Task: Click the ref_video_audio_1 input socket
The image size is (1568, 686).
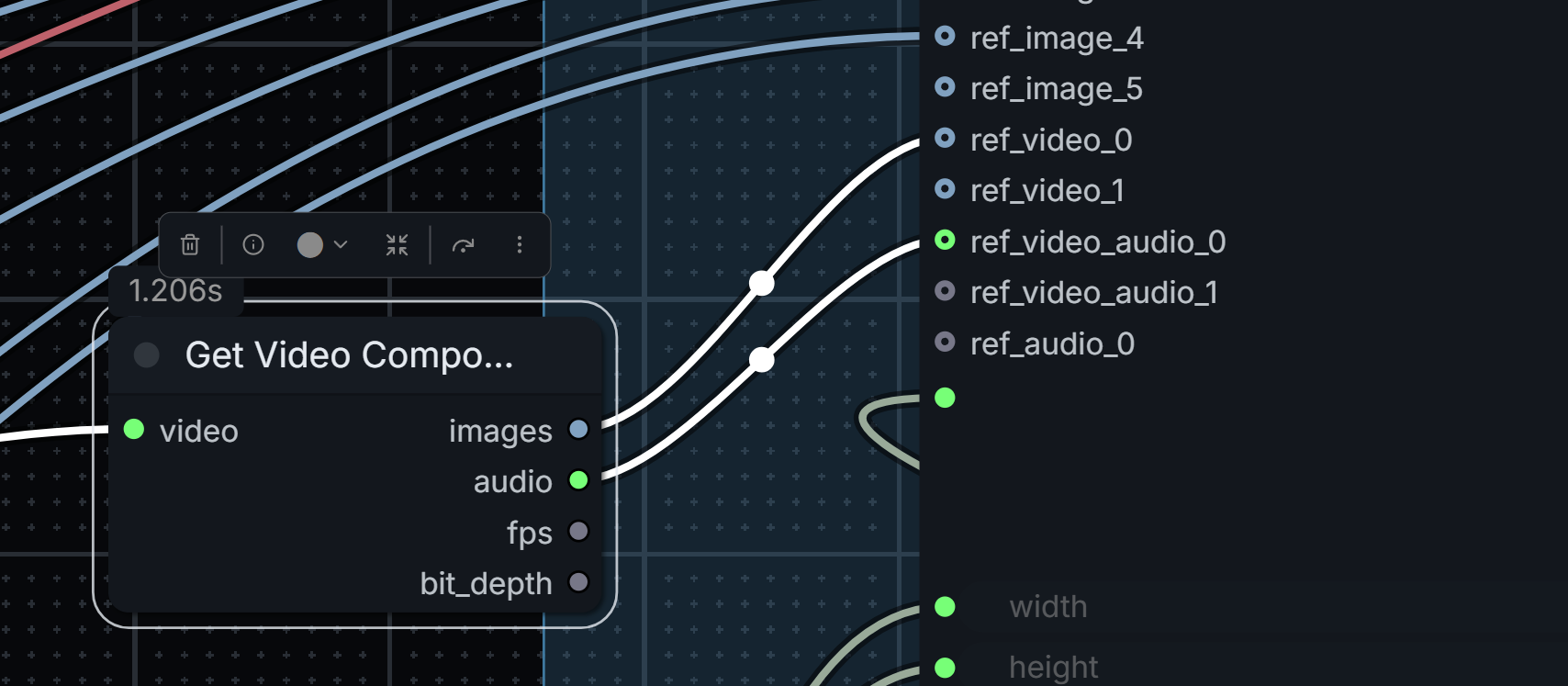Action: 945,291
